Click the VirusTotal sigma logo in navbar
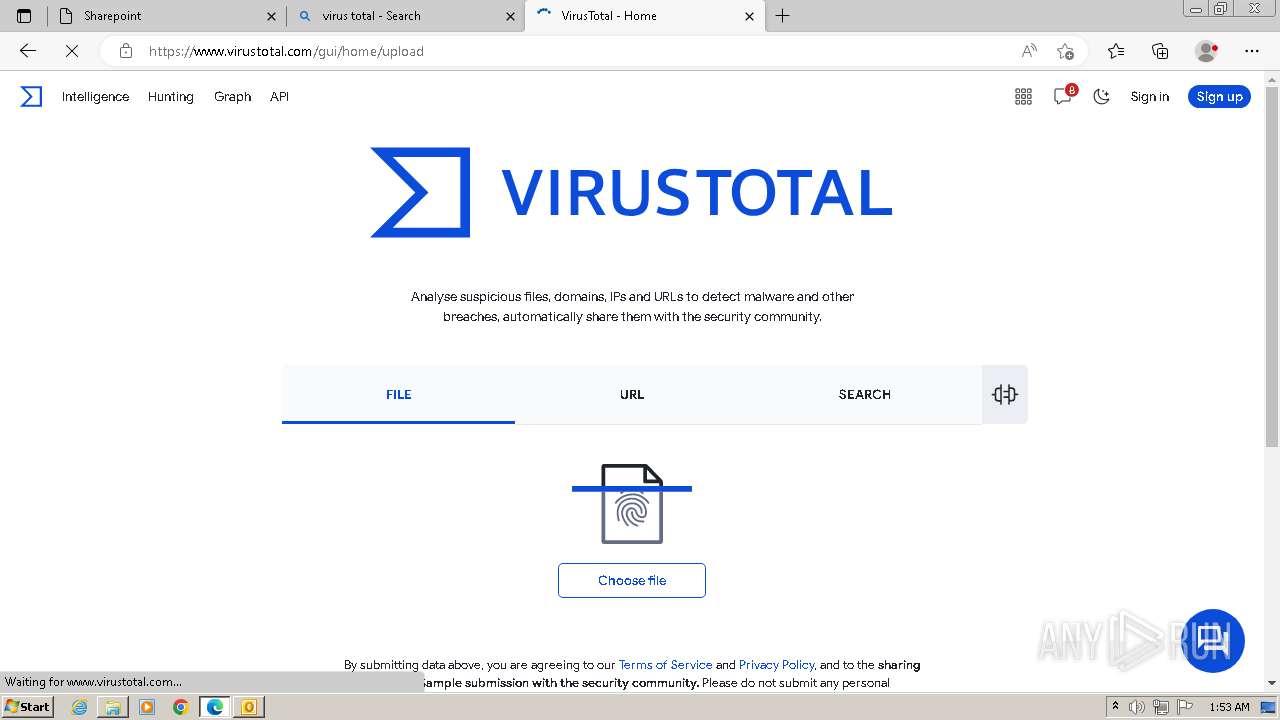 [32, 97]
